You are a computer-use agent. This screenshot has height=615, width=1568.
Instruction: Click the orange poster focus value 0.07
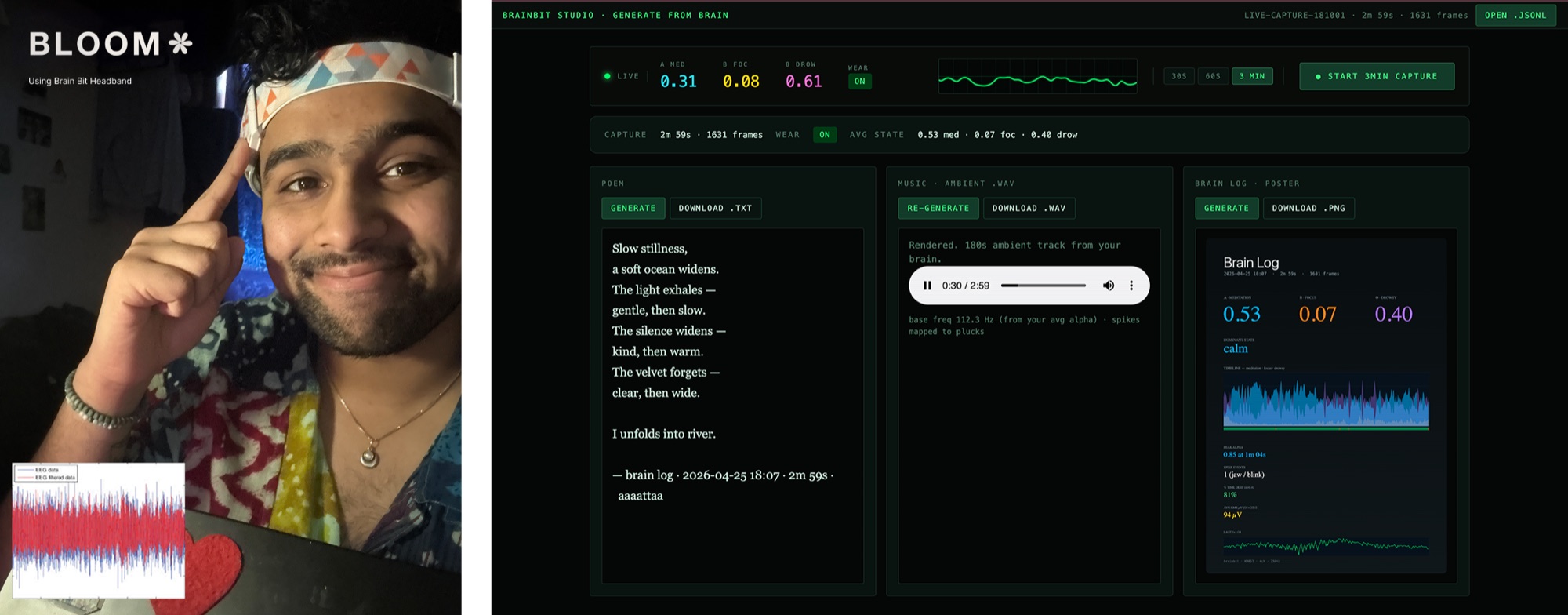point(1317,315)
